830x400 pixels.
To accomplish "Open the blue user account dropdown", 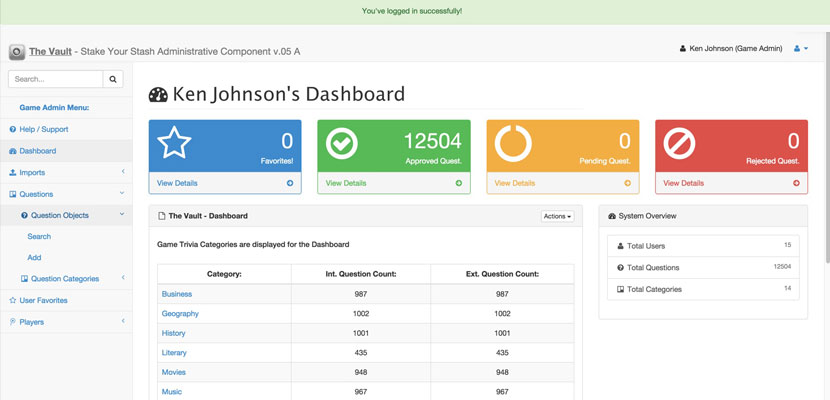I will click(x=800, y=49).
